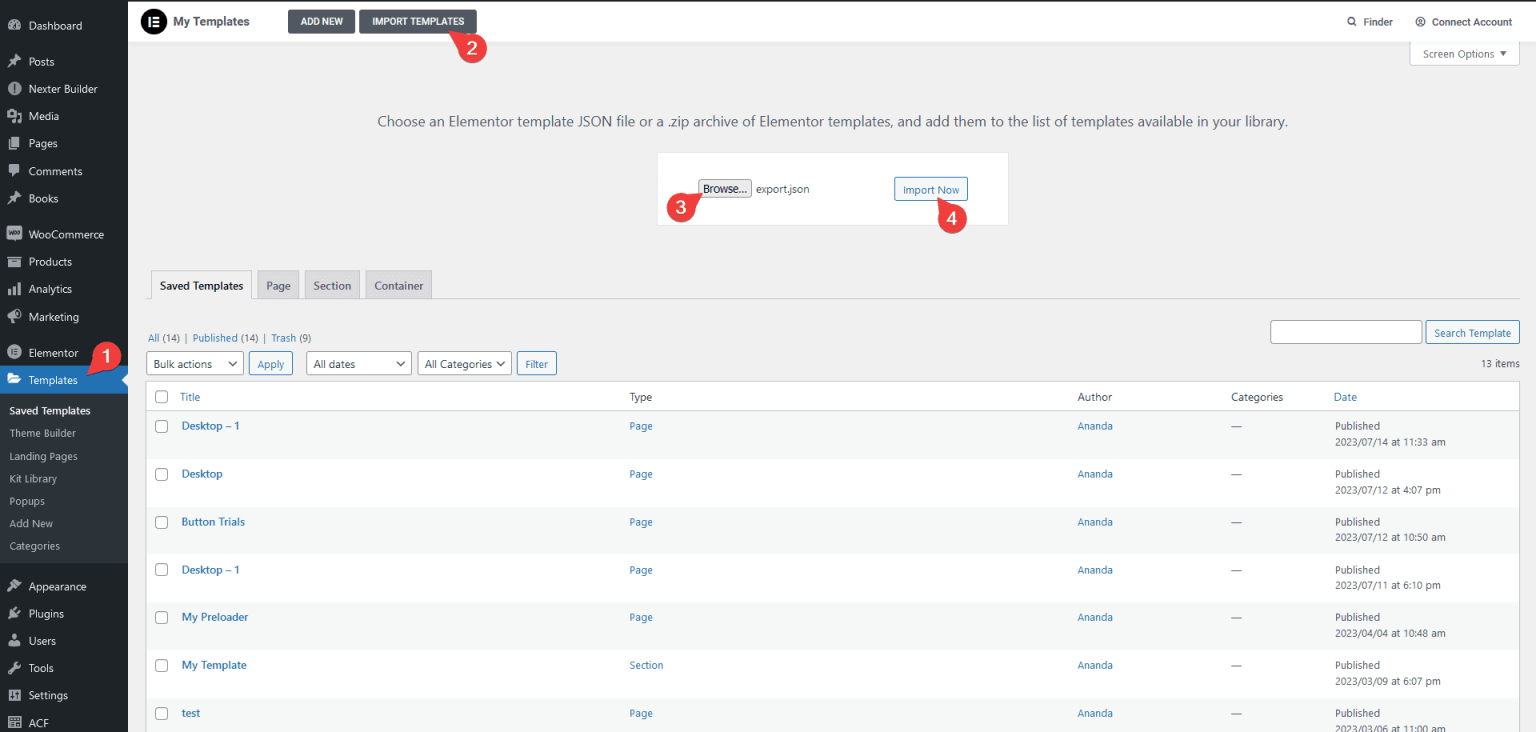Select the Analytics sidebar icon
The height and width of the screenshot is (732, 1536).
coord(17,289)
